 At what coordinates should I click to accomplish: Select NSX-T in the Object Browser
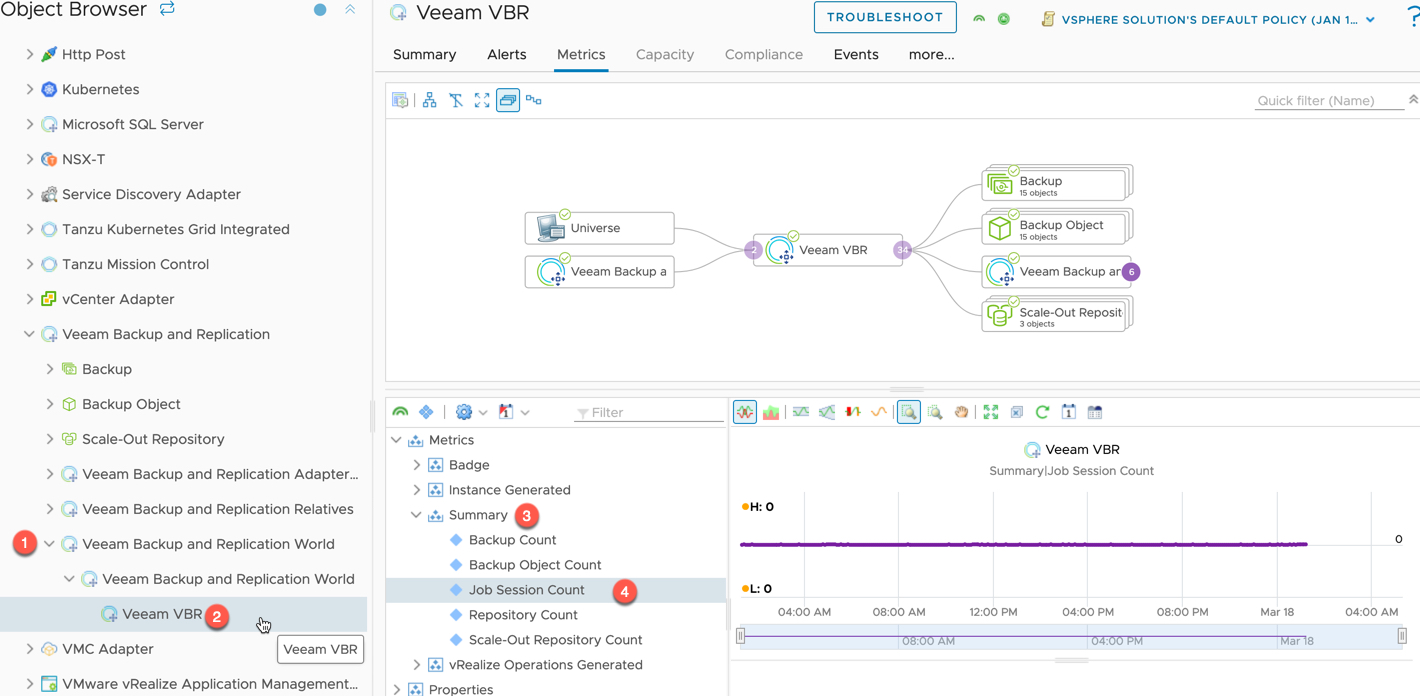coord(83,159)
